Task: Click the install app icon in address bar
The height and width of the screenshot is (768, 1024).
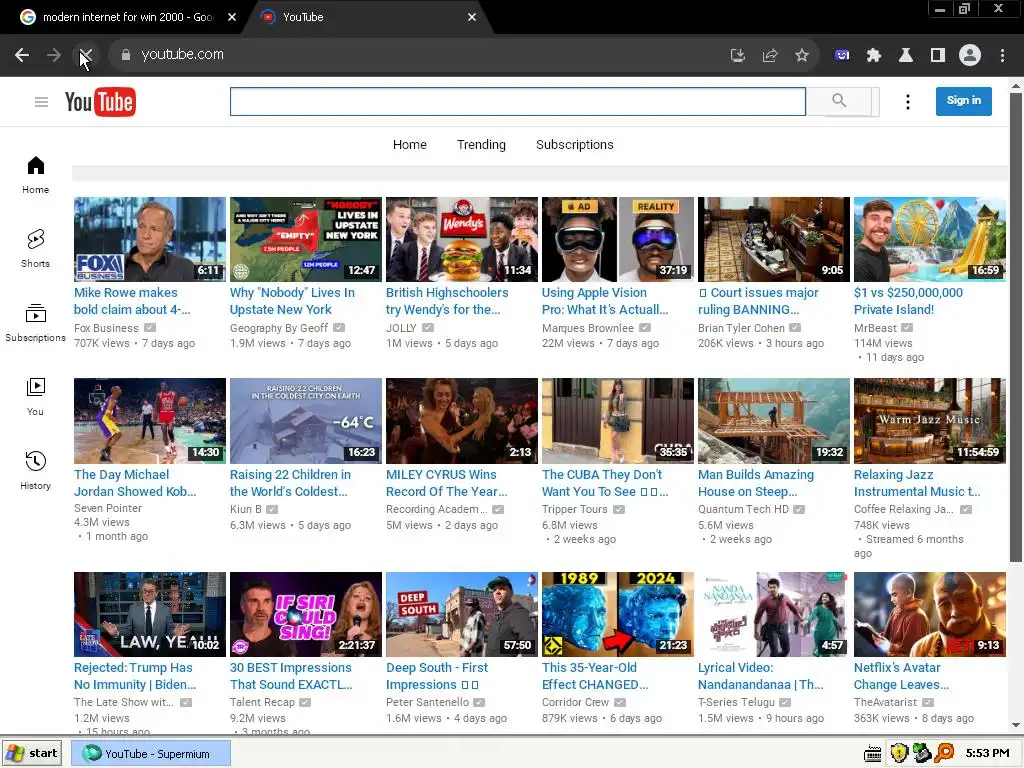Action: (737, 56)
